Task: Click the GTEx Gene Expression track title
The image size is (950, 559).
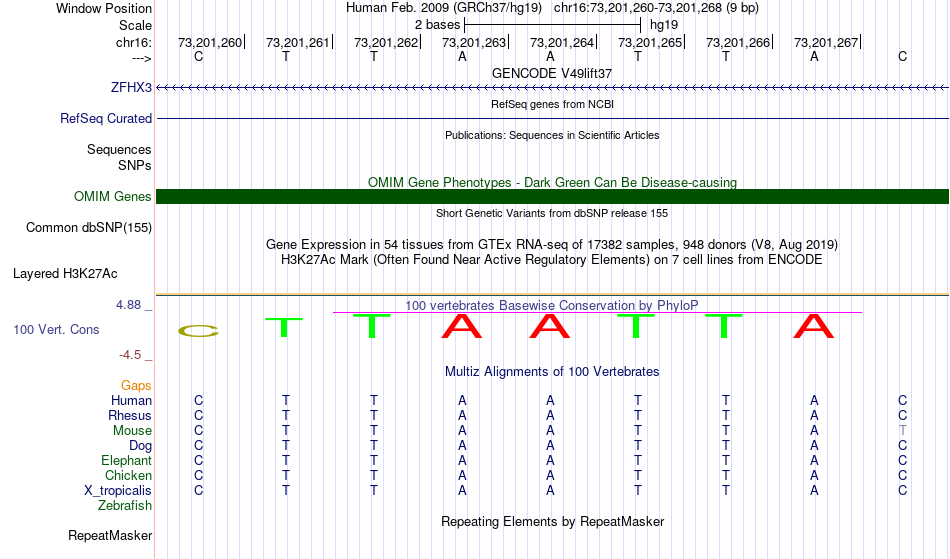Action: tap(552, 245)
